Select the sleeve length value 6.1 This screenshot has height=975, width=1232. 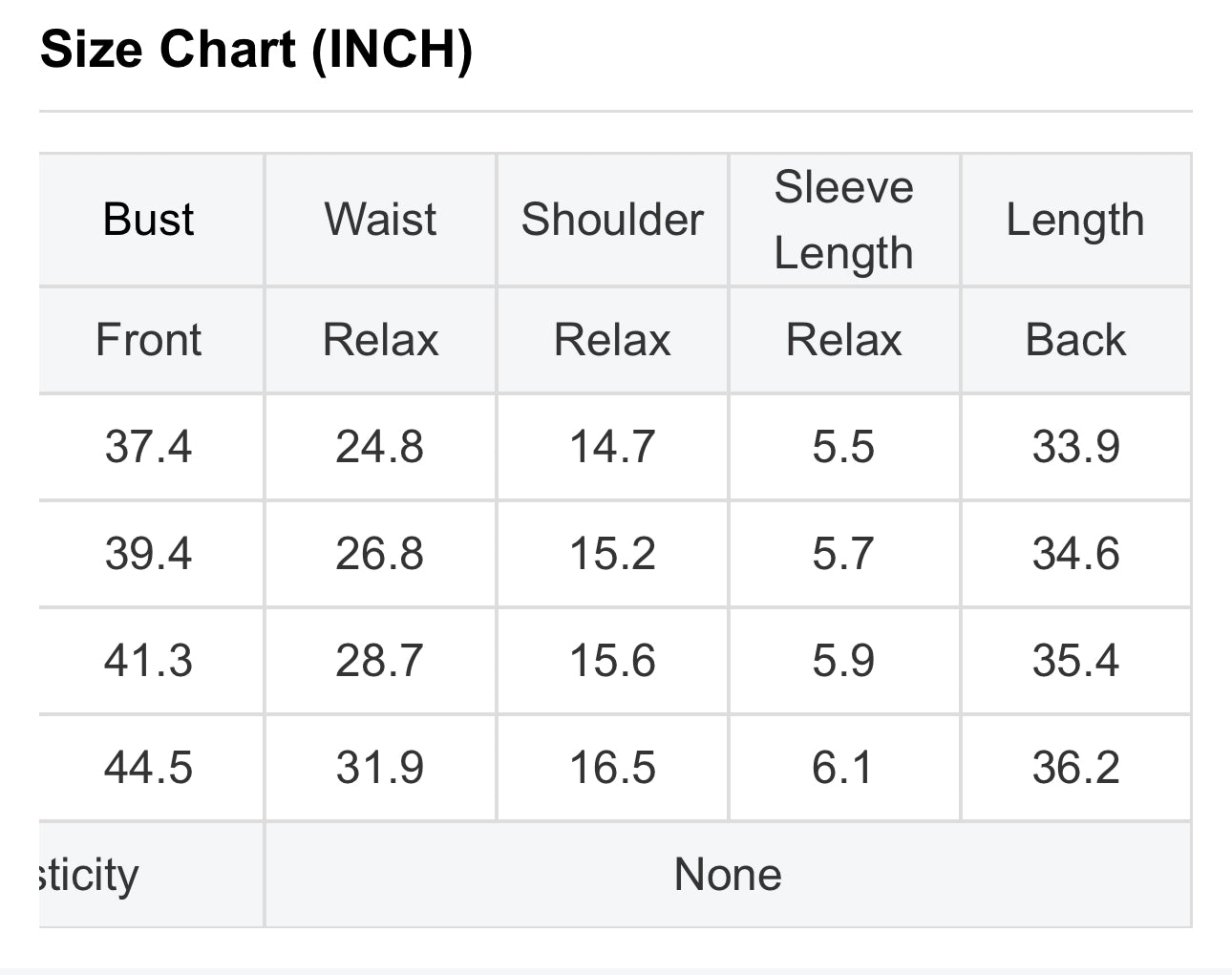843,768
